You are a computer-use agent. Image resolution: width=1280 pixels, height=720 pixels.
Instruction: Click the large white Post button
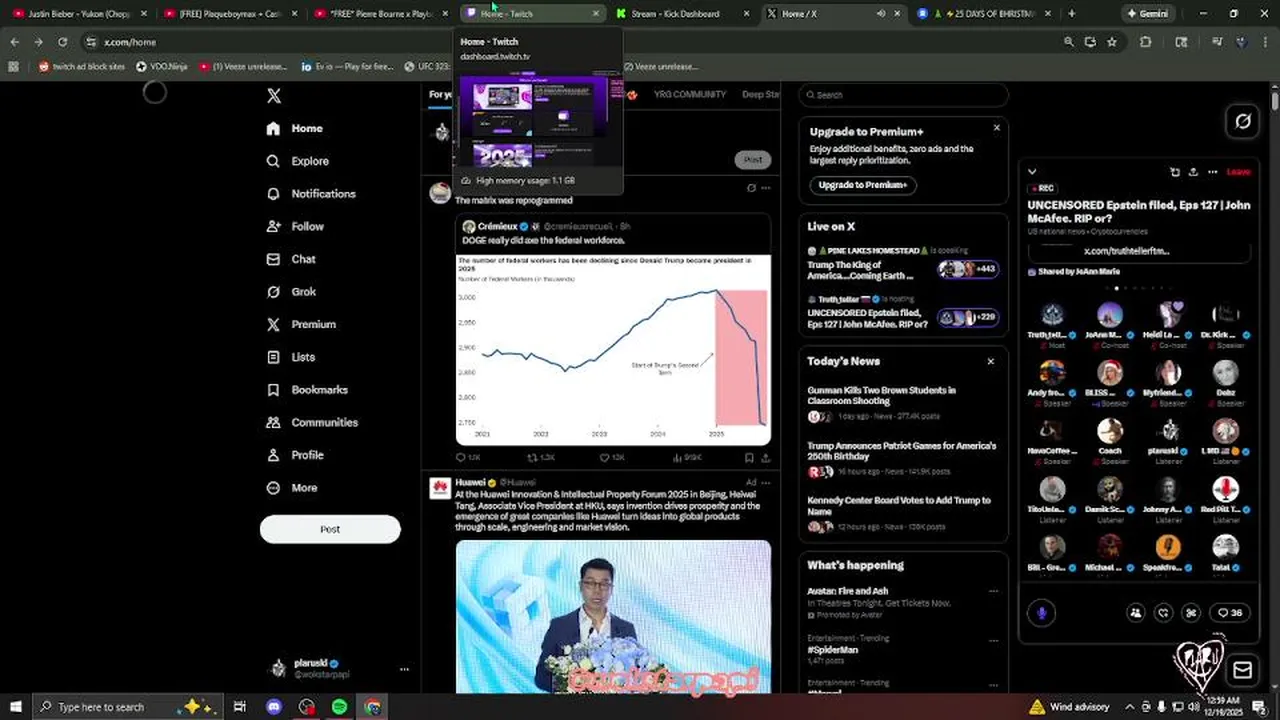330,529
